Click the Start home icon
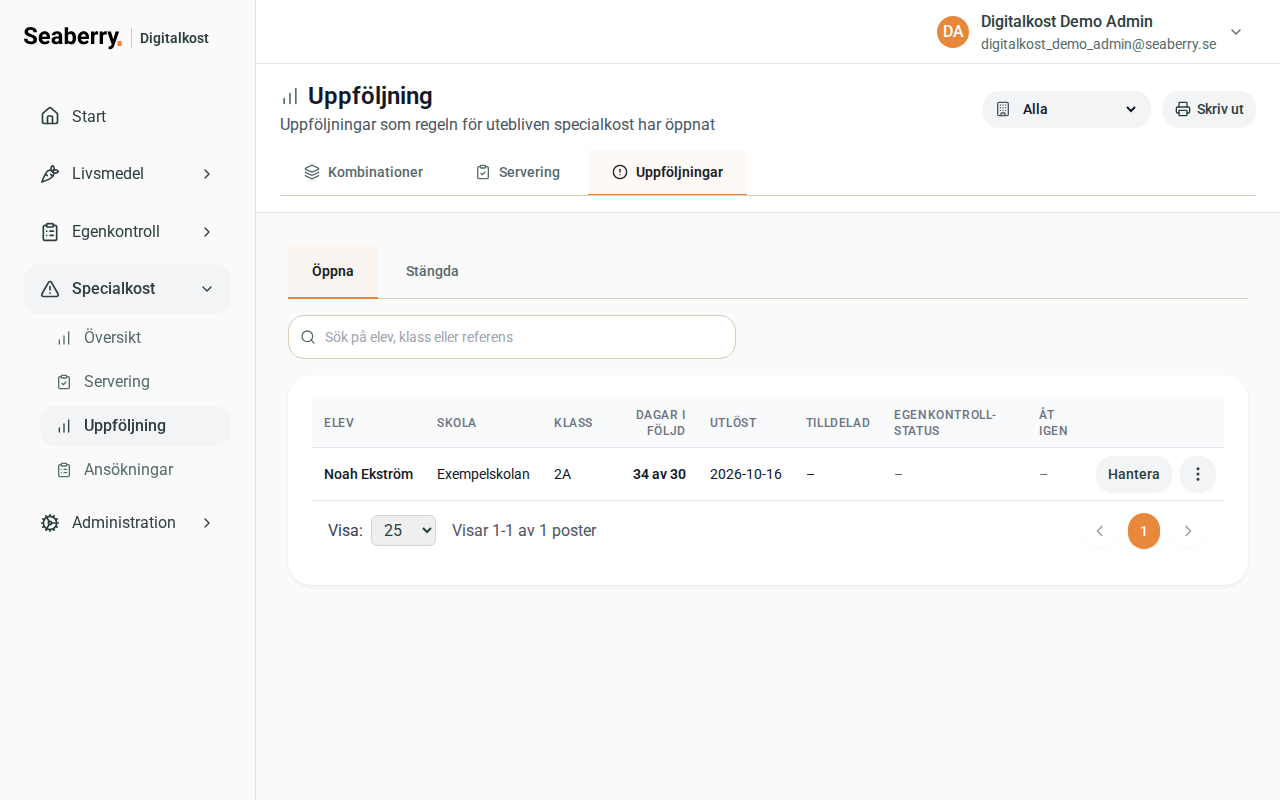Screen dimensions: 1280x800 [x=50, y=116]
